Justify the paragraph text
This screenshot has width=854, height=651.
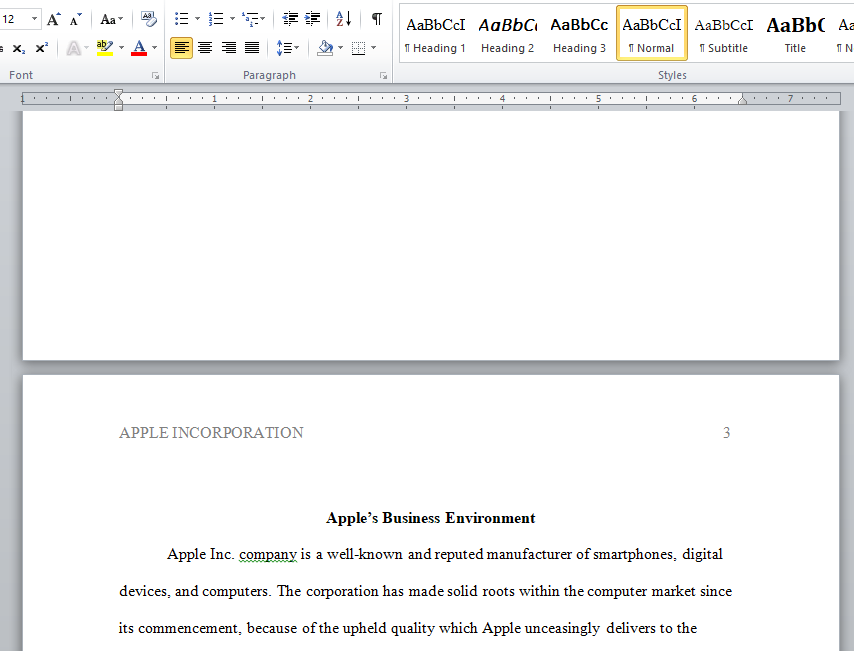coord(252,48)
